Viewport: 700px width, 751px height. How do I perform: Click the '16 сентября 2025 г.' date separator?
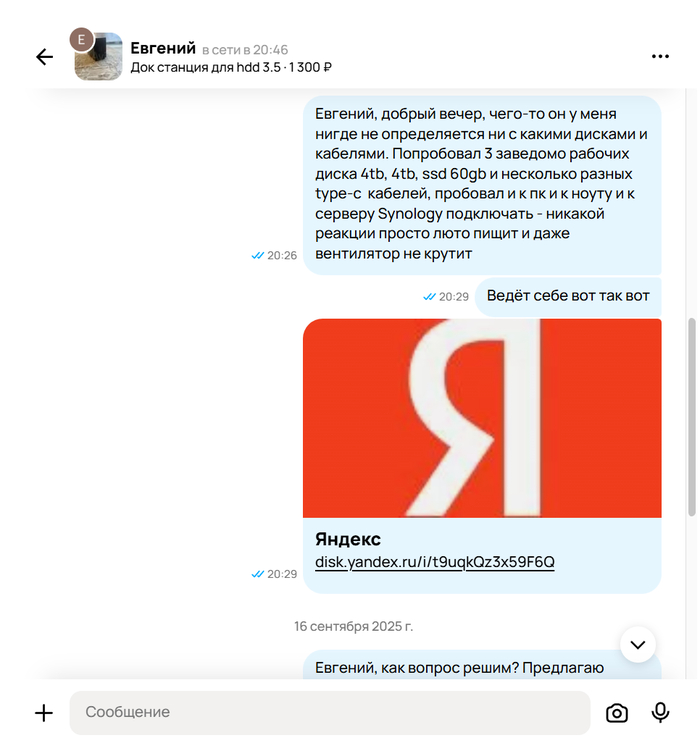(353, 626)
